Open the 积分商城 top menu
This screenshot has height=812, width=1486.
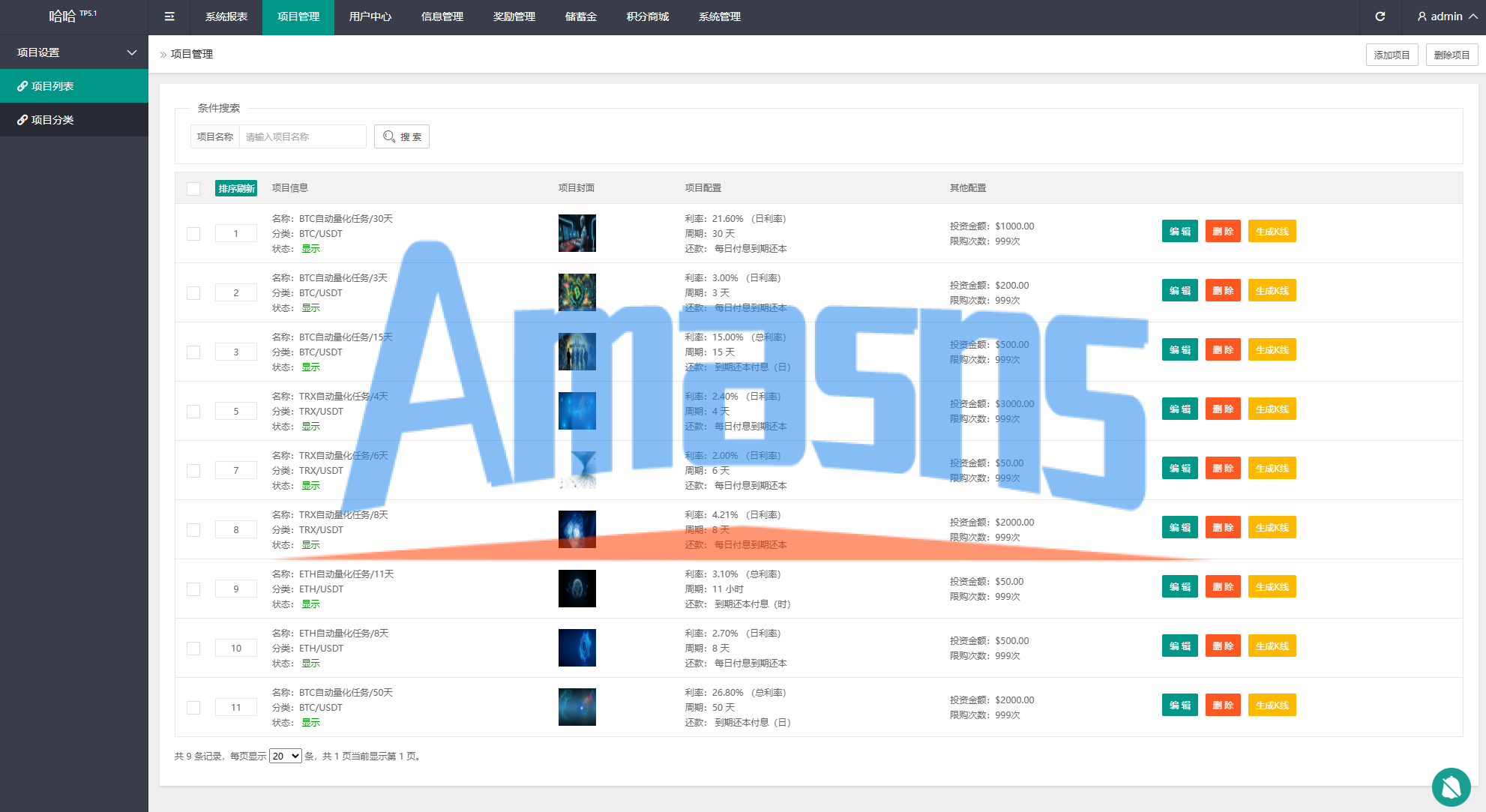(647, 16)
